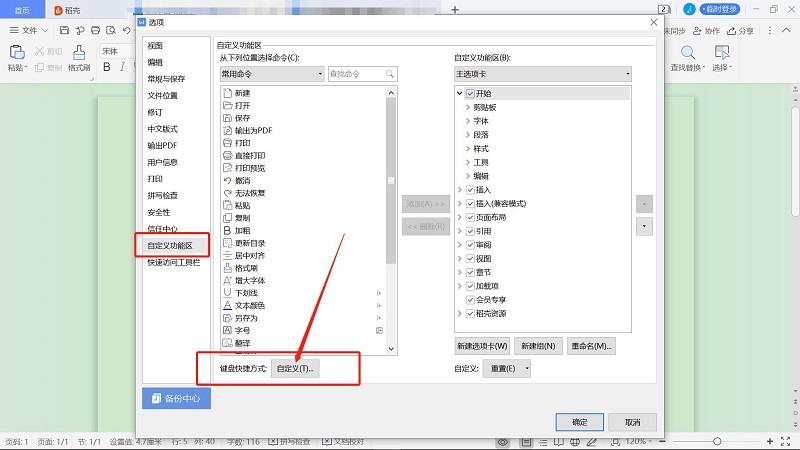Toggle Bold B icon in the ribbon
The width and height of the screenshot is (800, 450).
107,67
